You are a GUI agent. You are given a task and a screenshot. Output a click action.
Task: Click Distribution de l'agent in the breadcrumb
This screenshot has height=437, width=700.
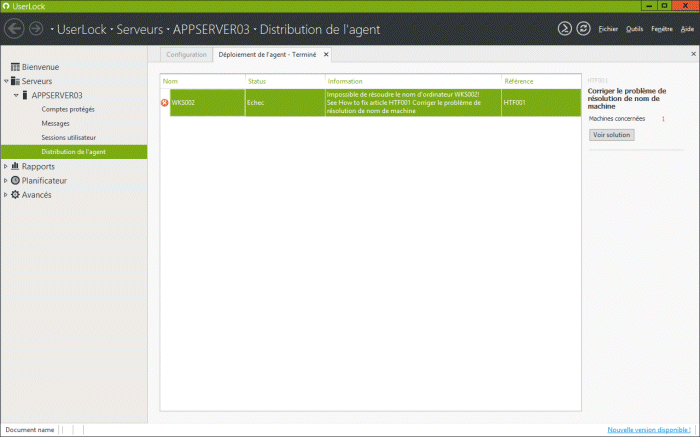320,29
